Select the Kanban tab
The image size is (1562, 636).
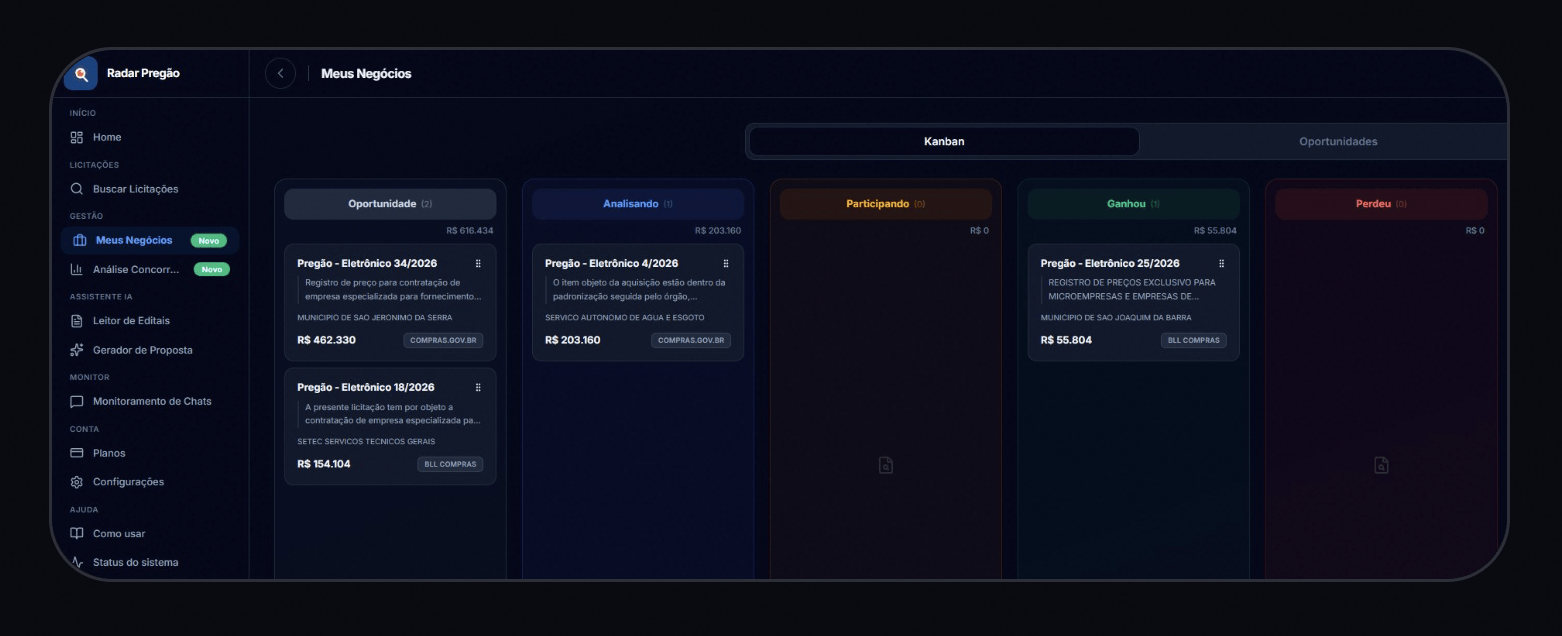tap(944, 142)
